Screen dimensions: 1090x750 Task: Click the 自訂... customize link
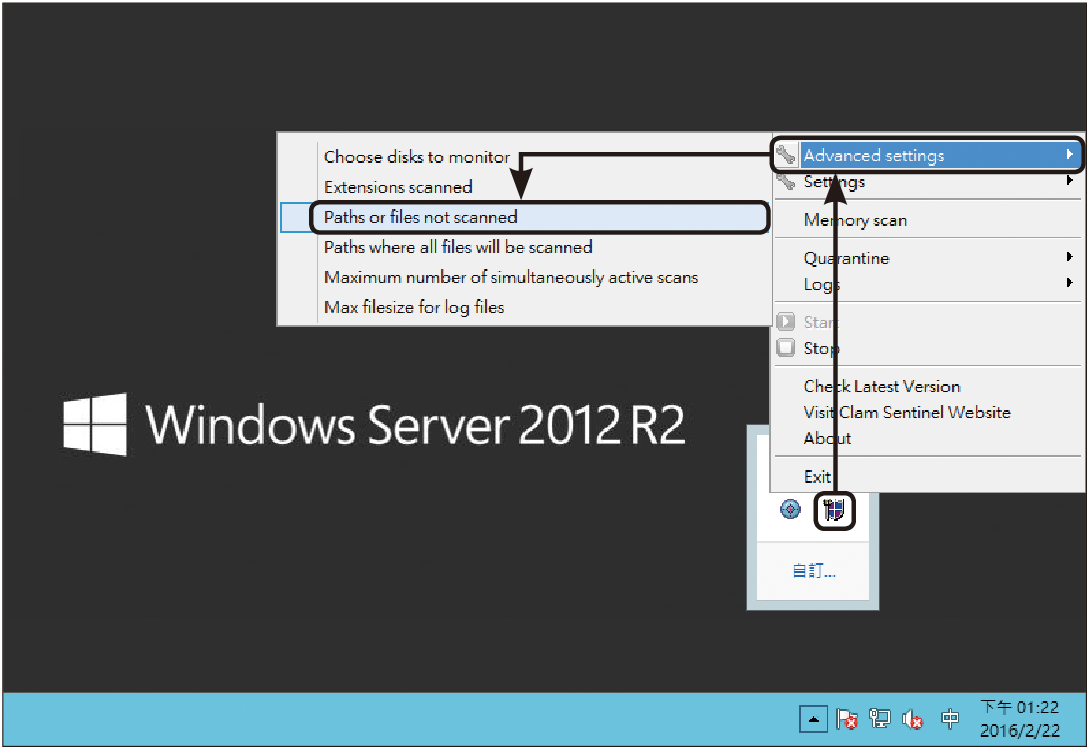(x=813, y=571)
